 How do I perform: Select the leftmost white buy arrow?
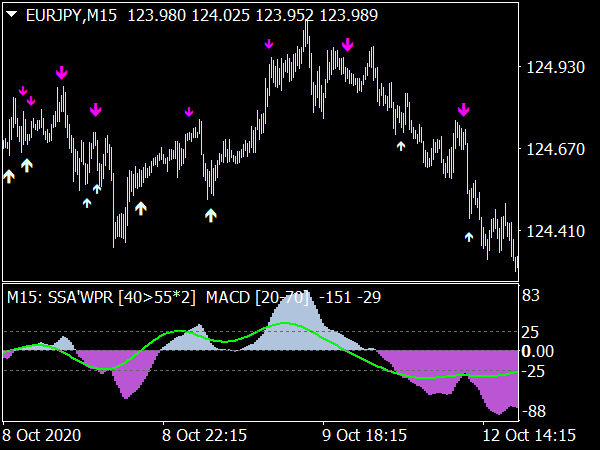9,176
